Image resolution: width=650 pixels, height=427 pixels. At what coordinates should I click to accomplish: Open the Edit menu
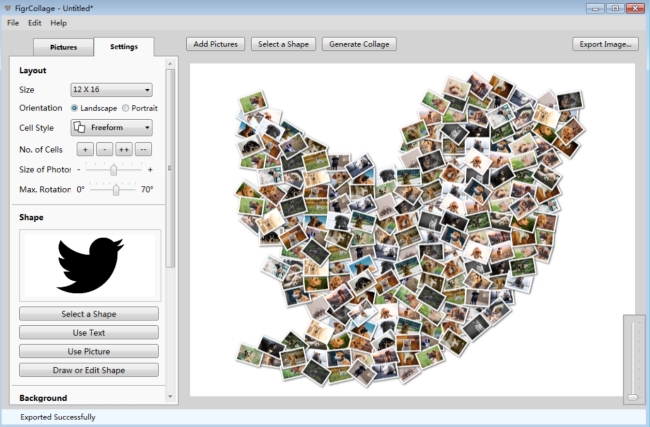[35, 22]
